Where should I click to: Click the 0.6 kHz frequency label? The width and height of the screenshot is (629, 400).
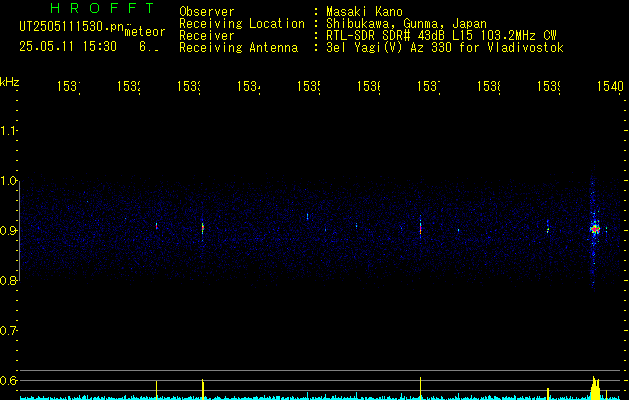click(8, 380)
